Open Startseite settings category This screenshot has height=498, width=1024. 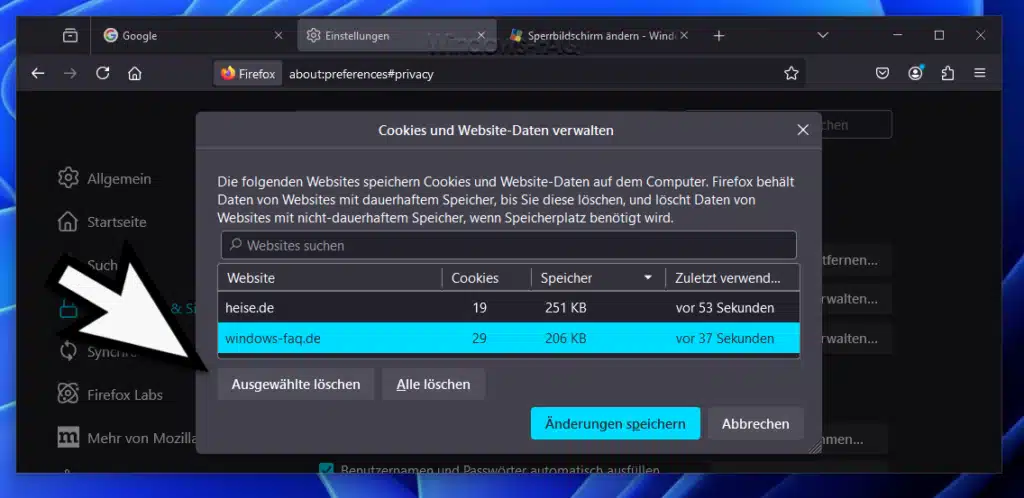pyautogui.click(x=102, y=222)
